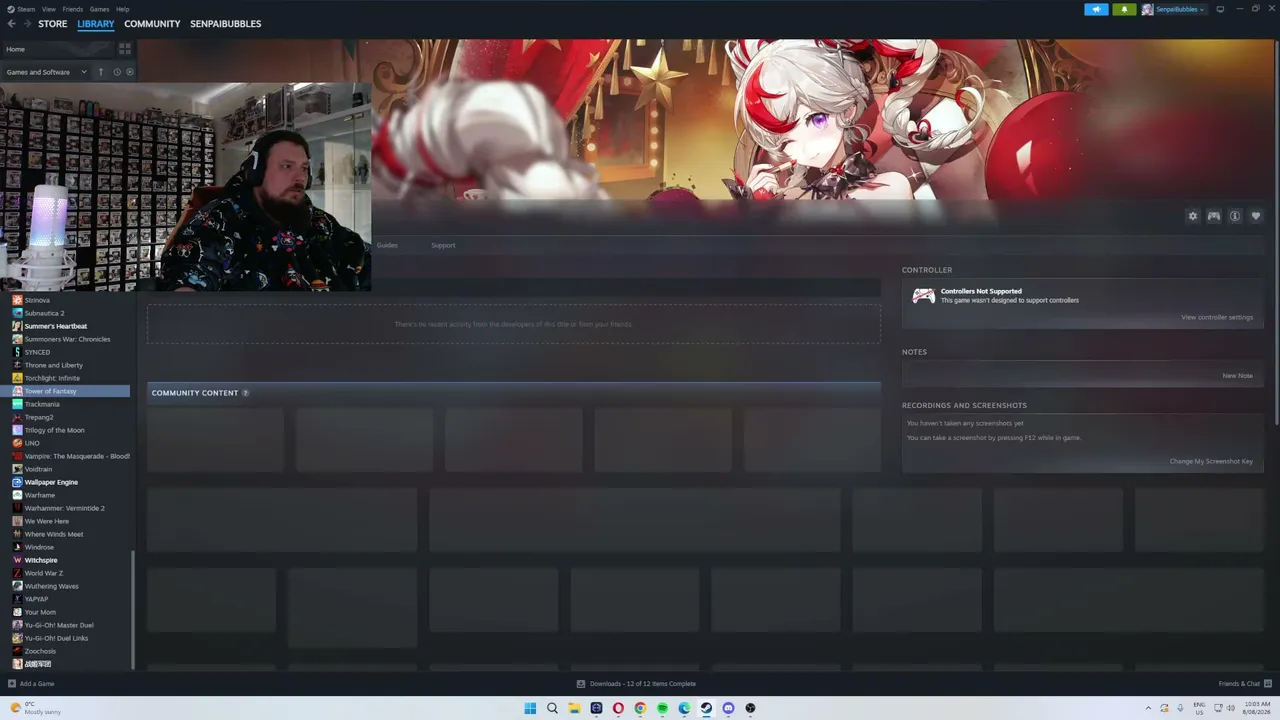1280x720 pixels.
Task: Open the game's Support tab
Action: click(443, 245)
